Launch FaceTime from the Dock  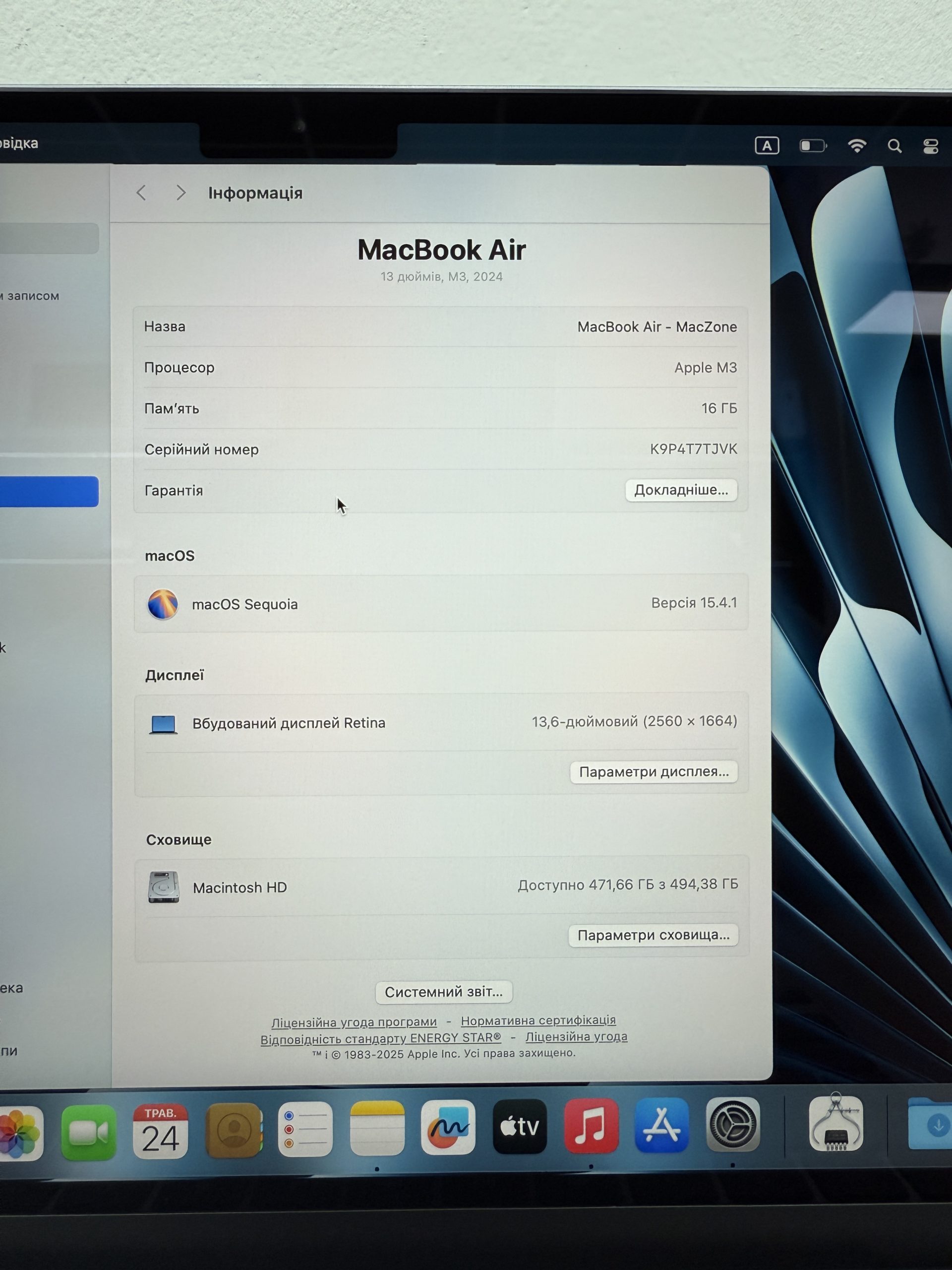pyautogui.click(x=89, y=1133)
